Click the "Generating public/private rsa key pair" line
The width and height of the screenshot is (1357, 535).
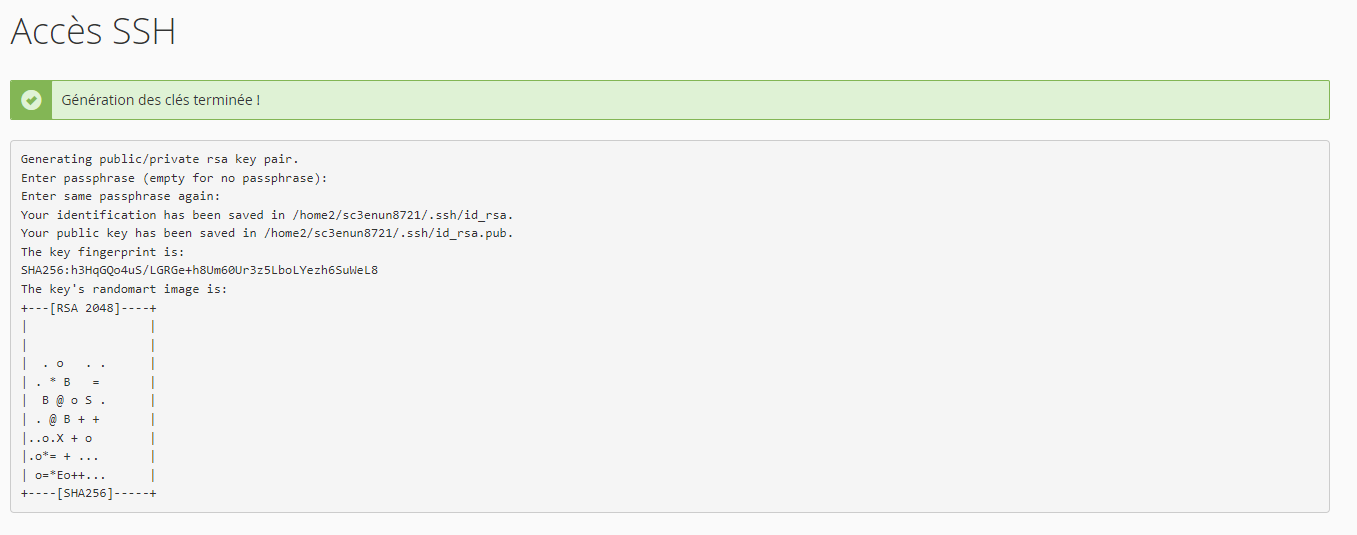tap(160, 159)
